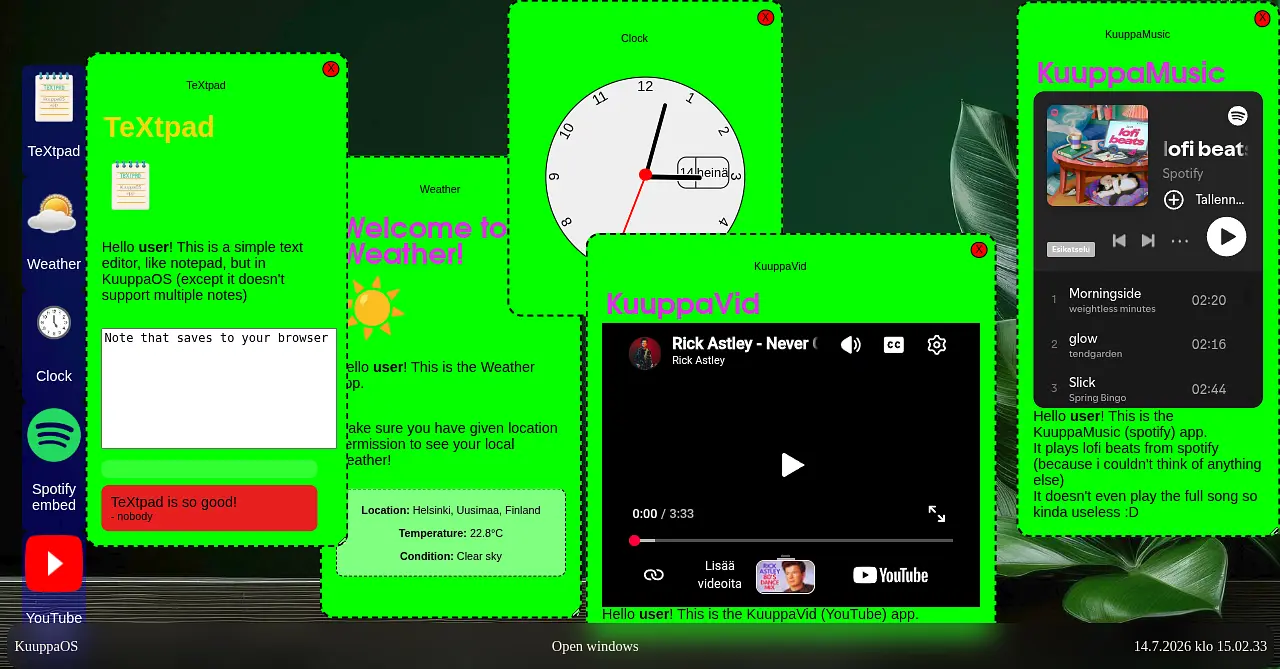Click the Lisää videoita label

coord(720,575)
